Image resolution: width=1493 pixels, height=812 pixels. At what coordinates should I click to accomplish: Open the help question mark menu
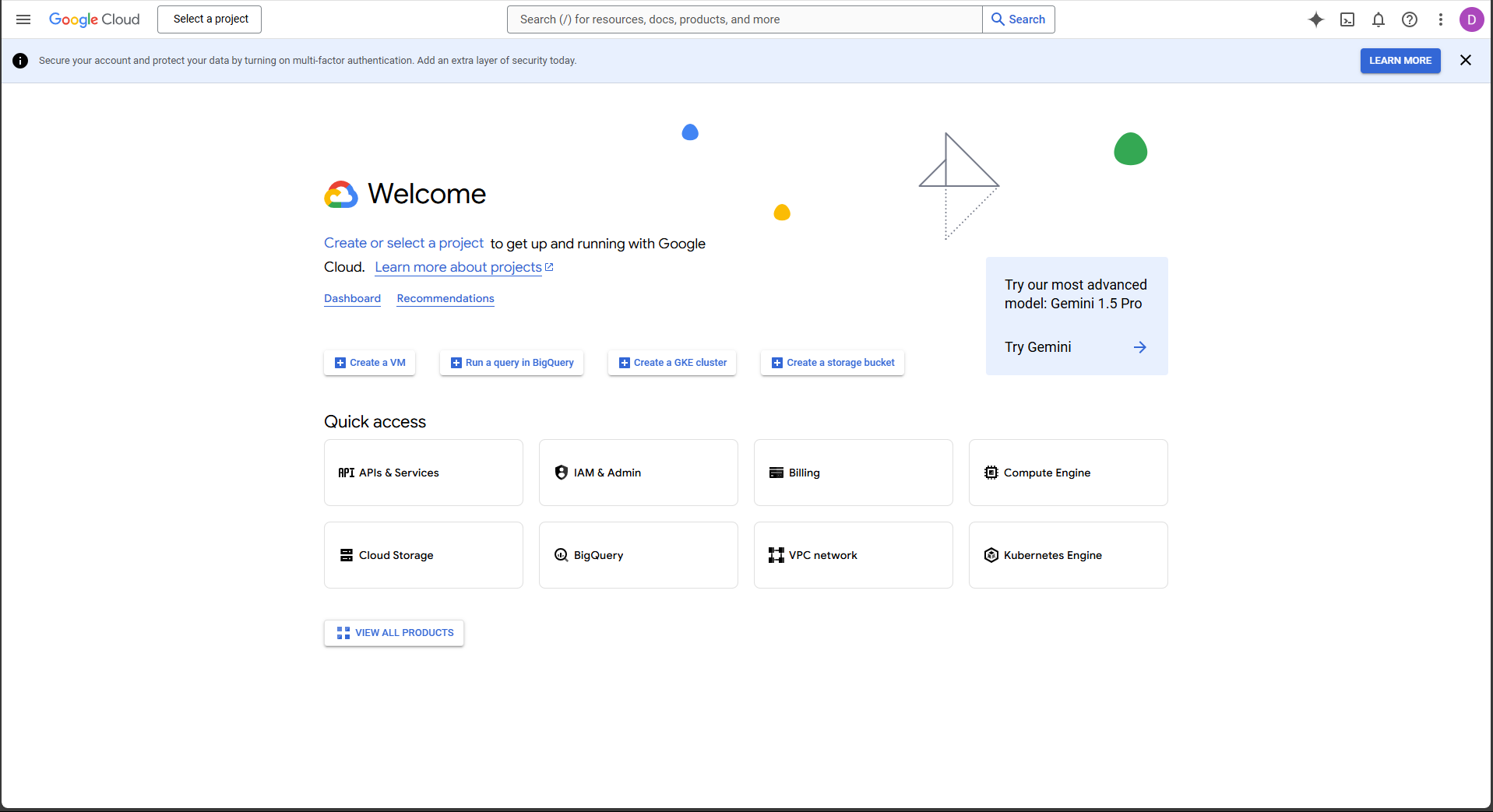[1410, 19]
